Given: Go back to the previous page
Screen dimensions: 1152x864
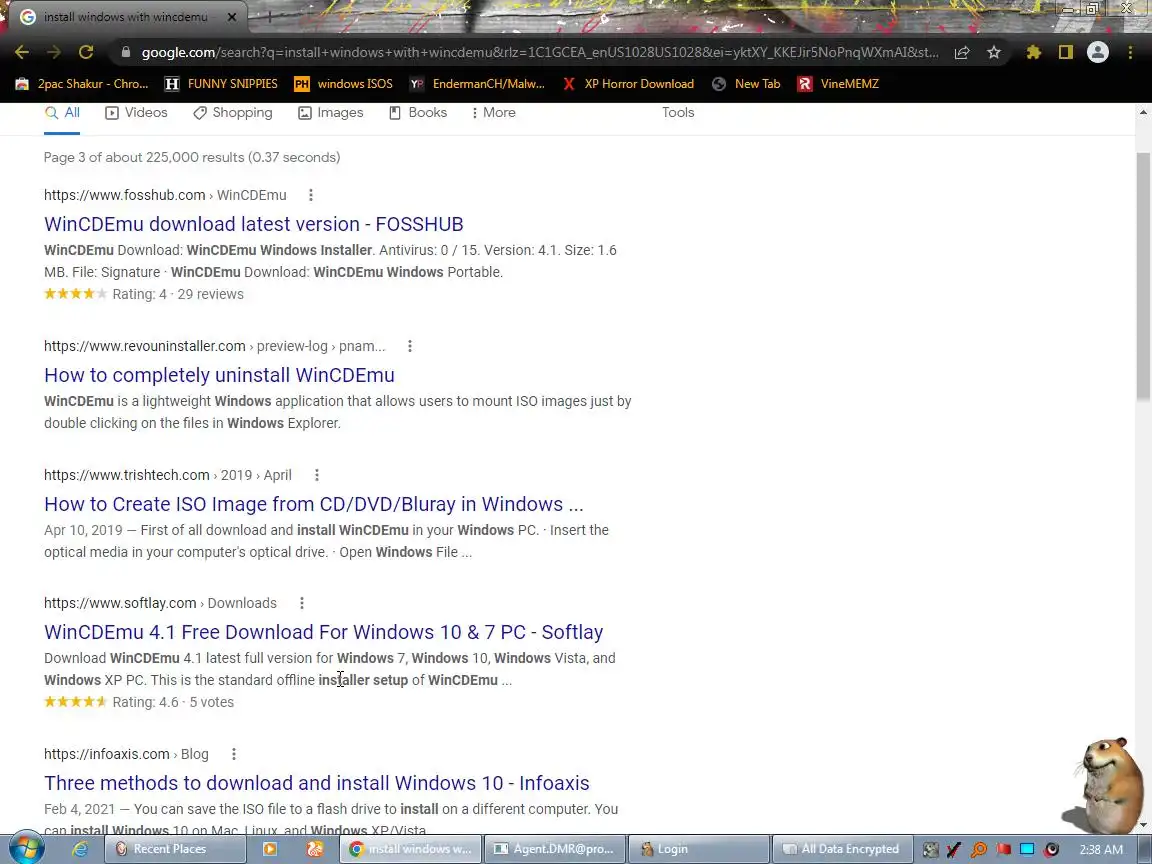Looking at the screenshot, I should pyautogui.click(x=22, y=52).
